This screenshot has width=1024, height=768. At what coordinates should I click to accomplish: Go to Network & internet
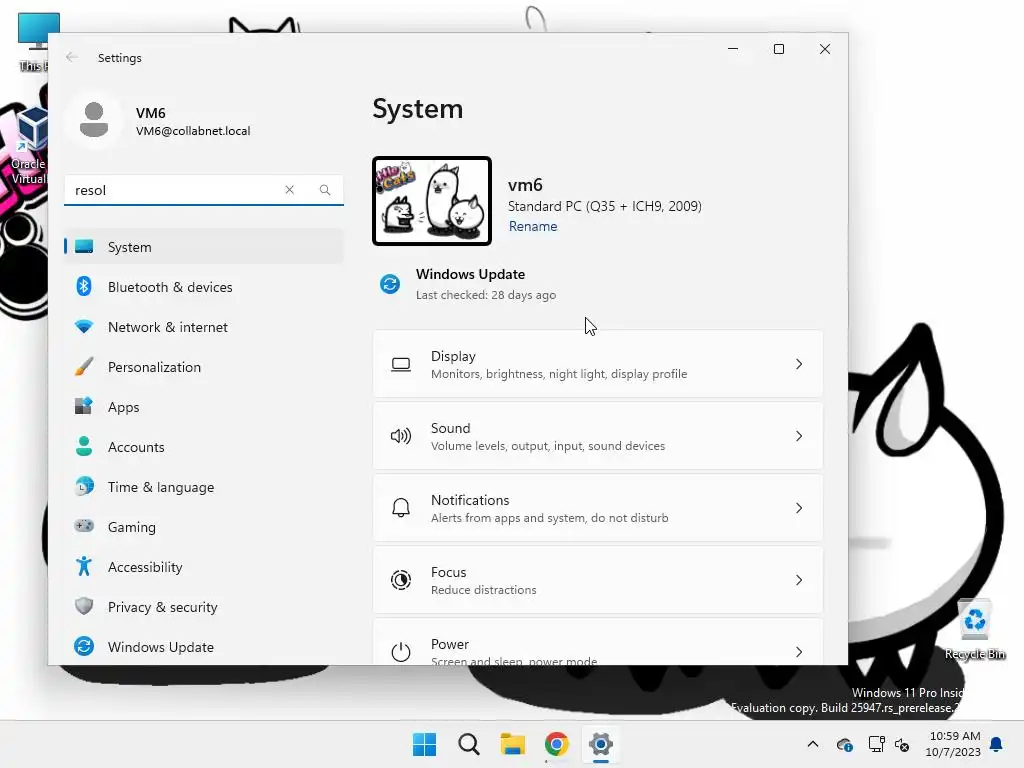203,327
